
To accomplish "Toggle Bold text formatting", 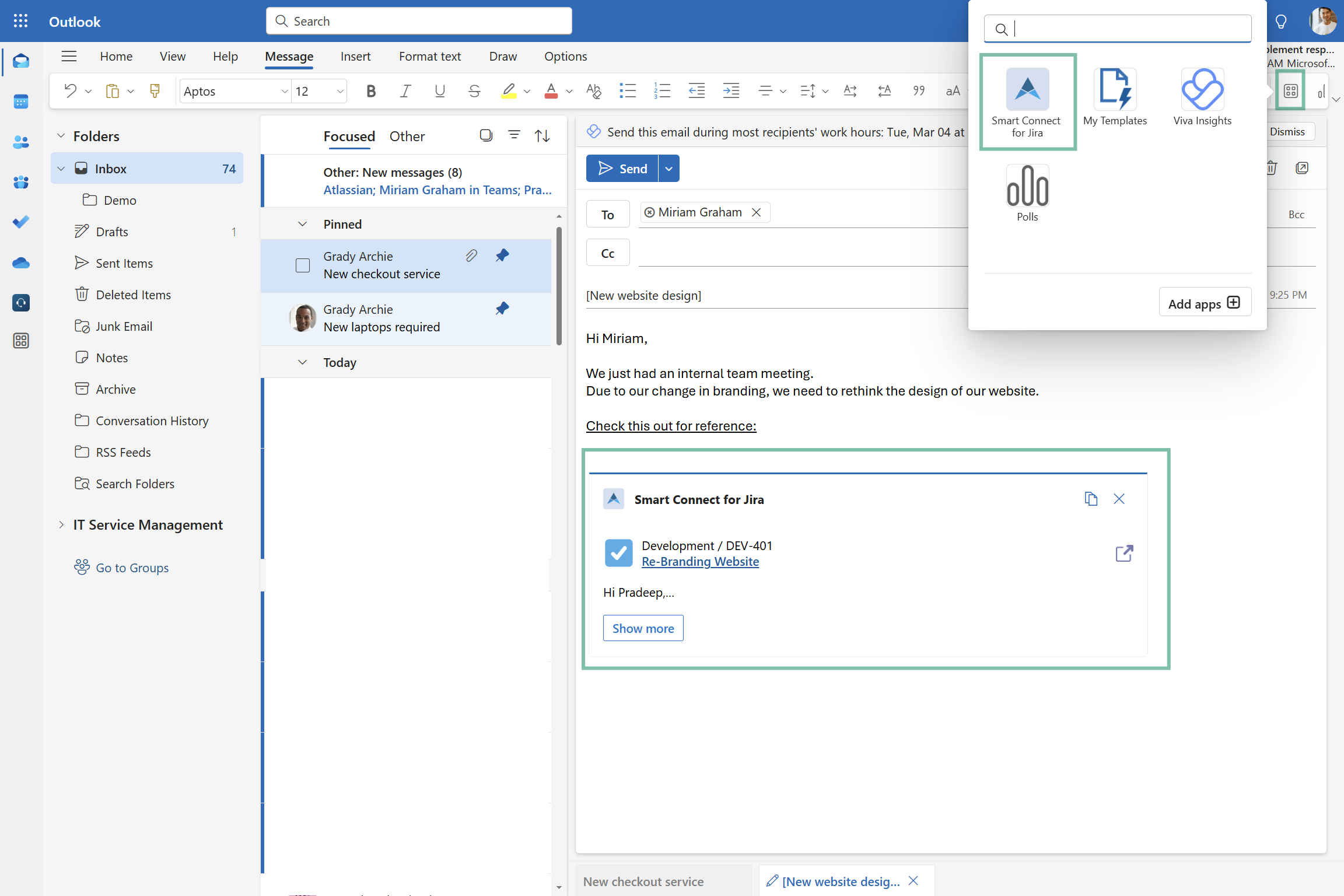I will (x=371, y=91).
